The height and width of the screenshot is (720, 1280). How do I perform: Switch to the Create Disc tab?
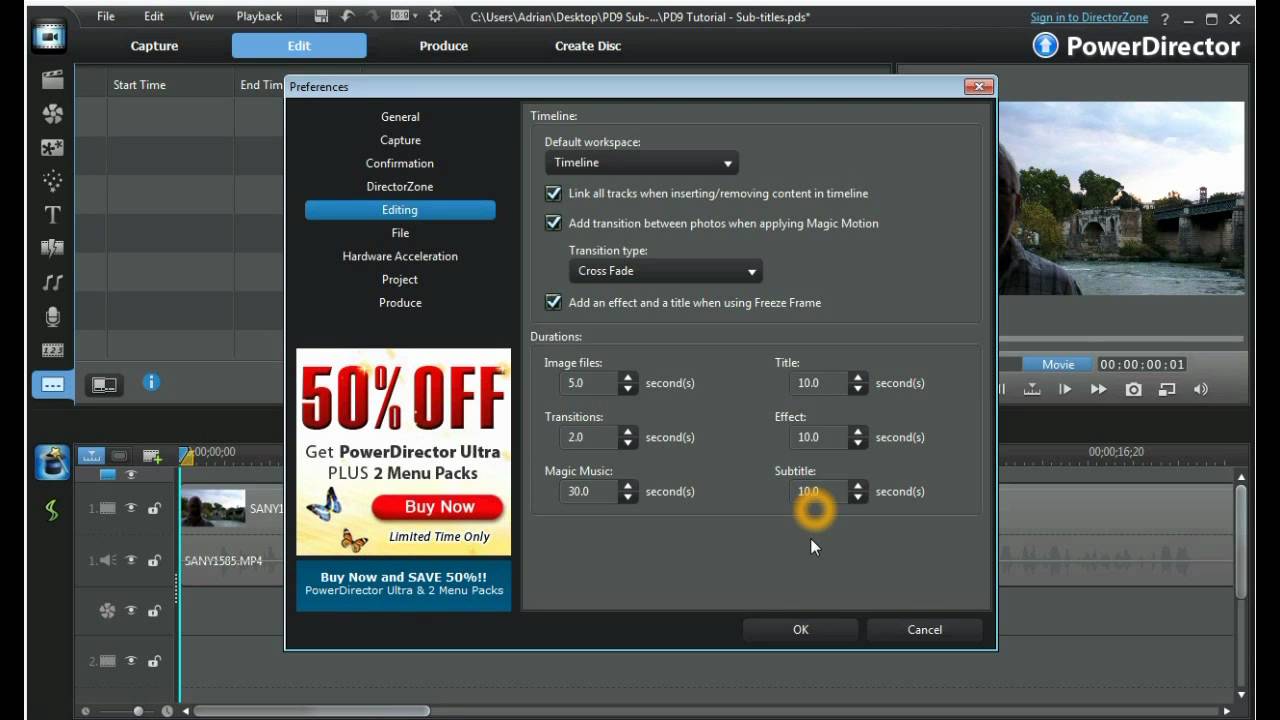pos(588,46)
